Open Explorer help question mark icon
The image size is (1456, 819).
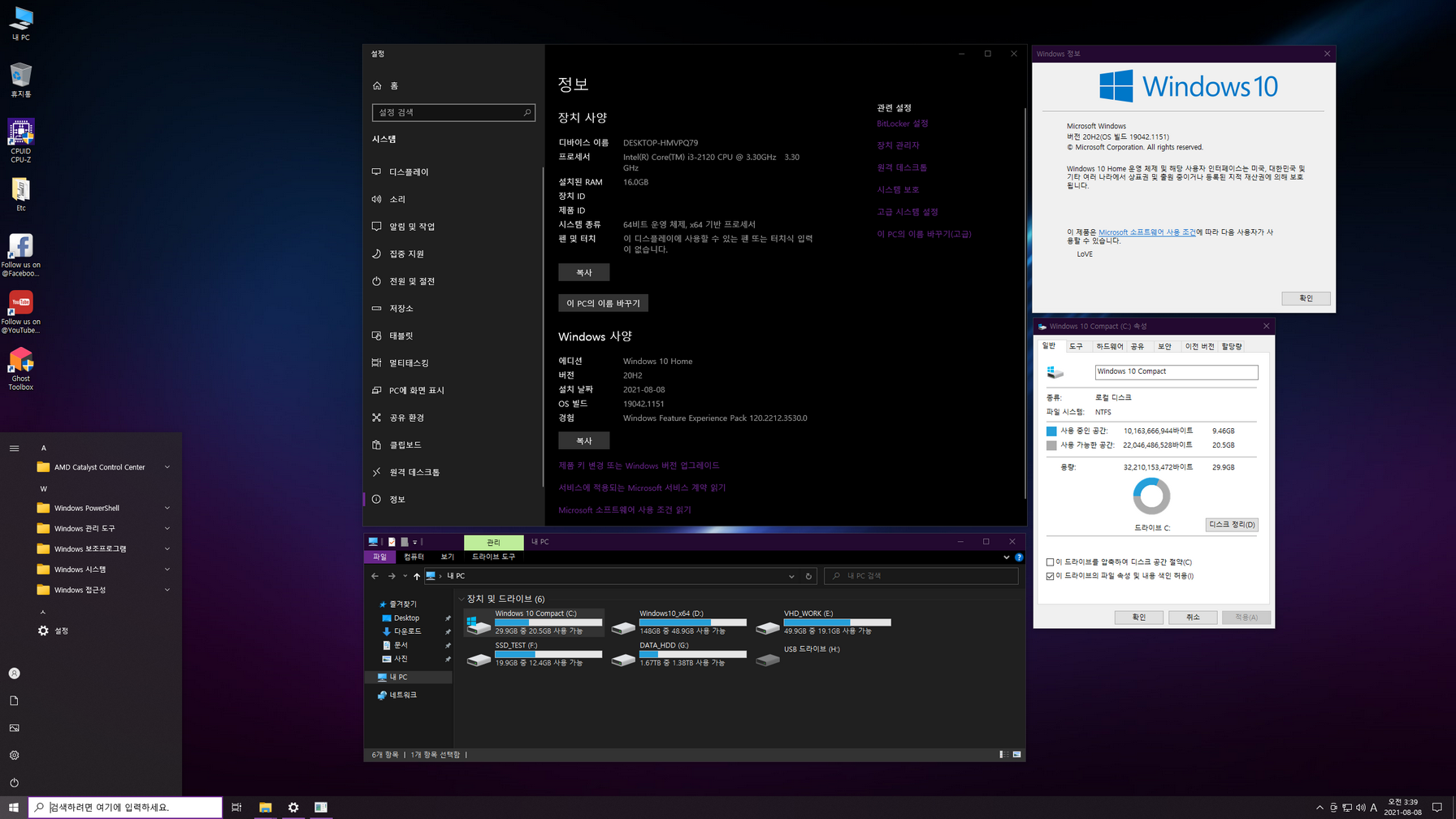tap(1019, 557)
